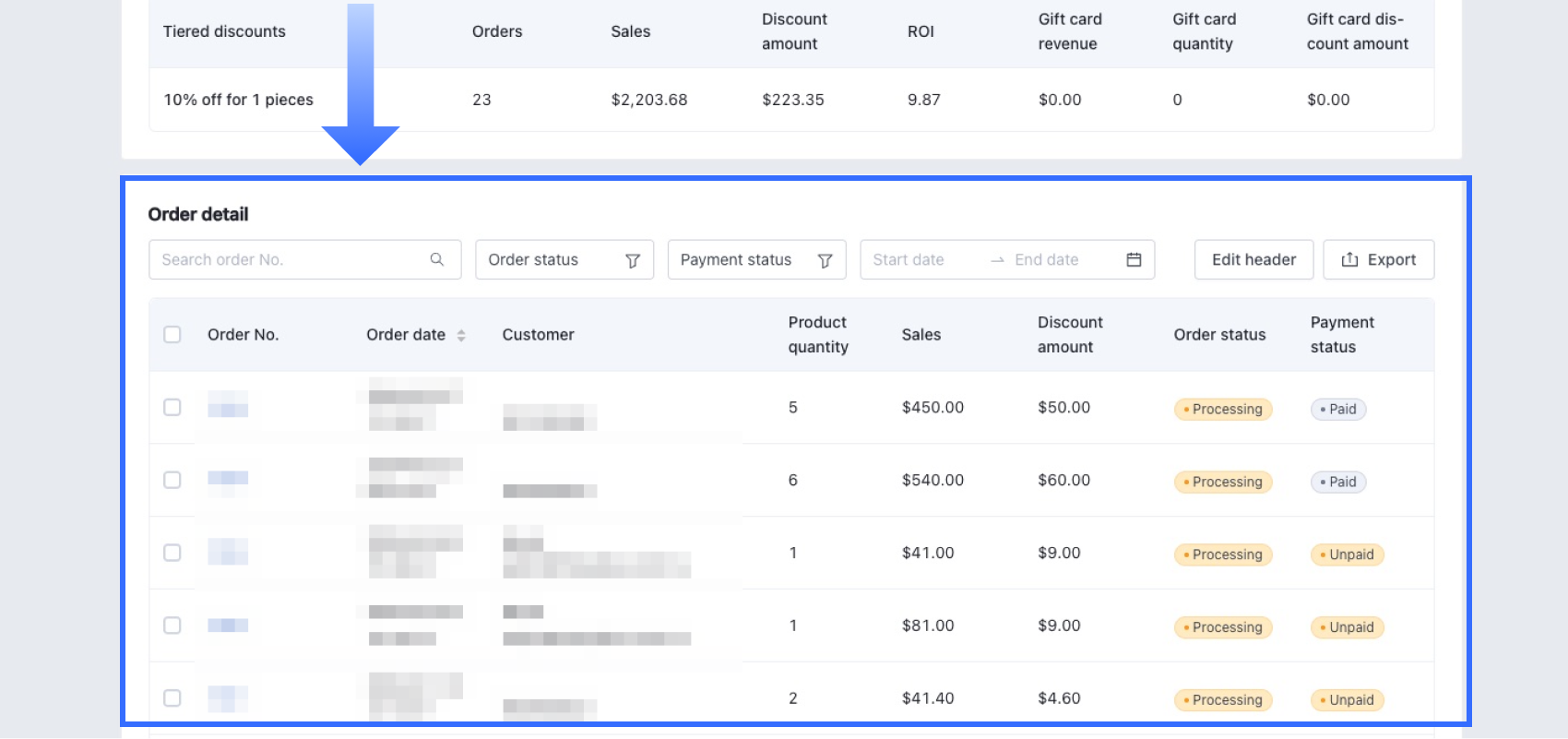Image resolution: width=1568 pixels, height=739 pixels.
Task: Sort by Order date arrows icon
Action: 461,336
